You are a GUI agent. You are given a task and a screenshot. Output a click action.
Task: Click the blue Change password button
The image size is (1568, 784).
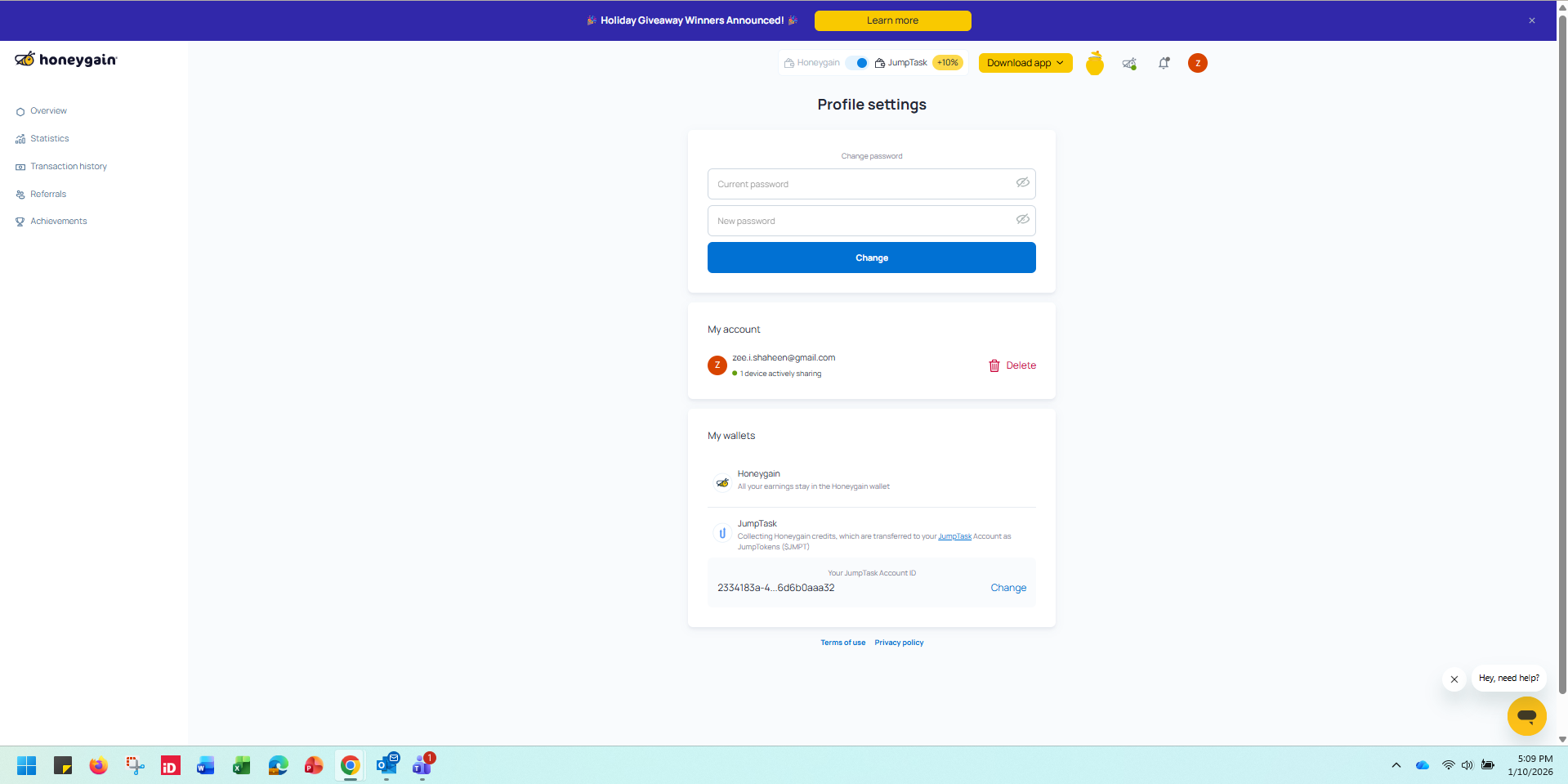point(872,258)
